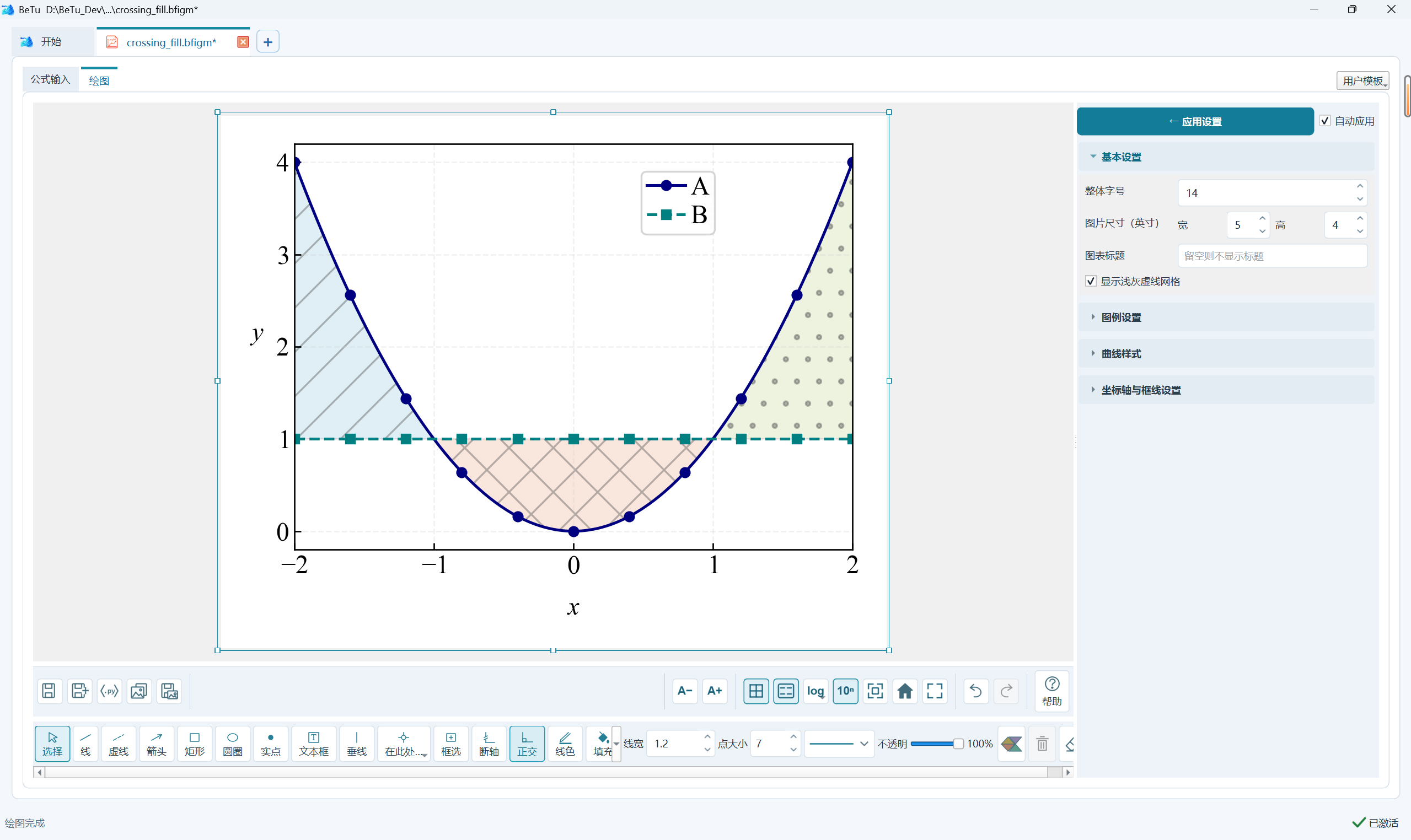Image resolution: width=1411 pixels, height=840 pixels.
Task: Click the save file icon
Action: (49, 691)
